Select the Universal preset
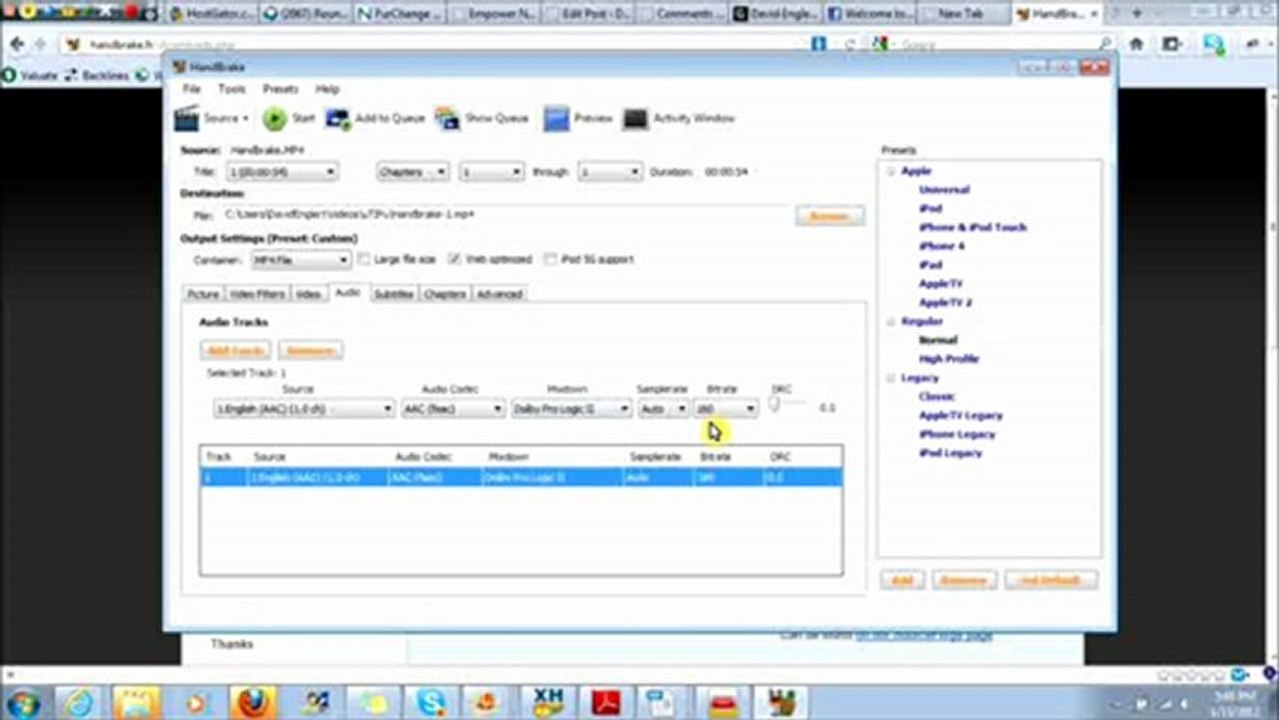This screenshot has width=1279, height=720. tap(944, 190)
